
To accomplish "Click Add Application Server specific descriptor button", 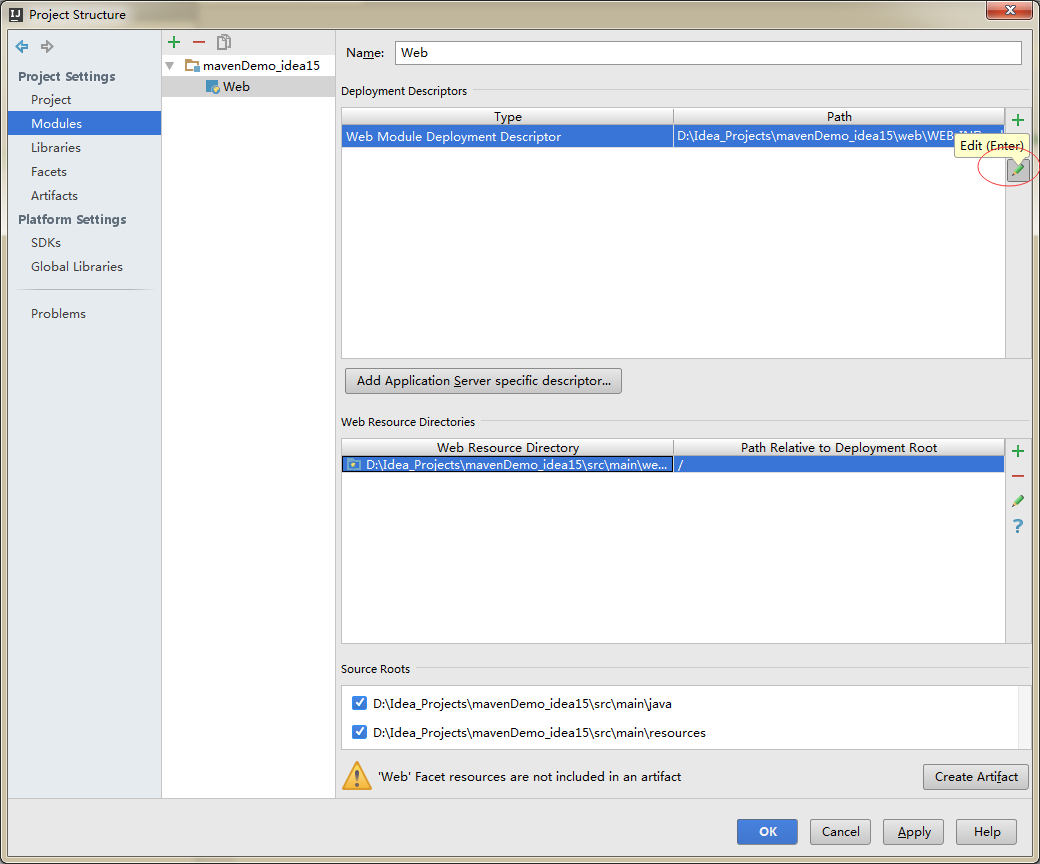I will pyautogui.click(x=484, y=381).
